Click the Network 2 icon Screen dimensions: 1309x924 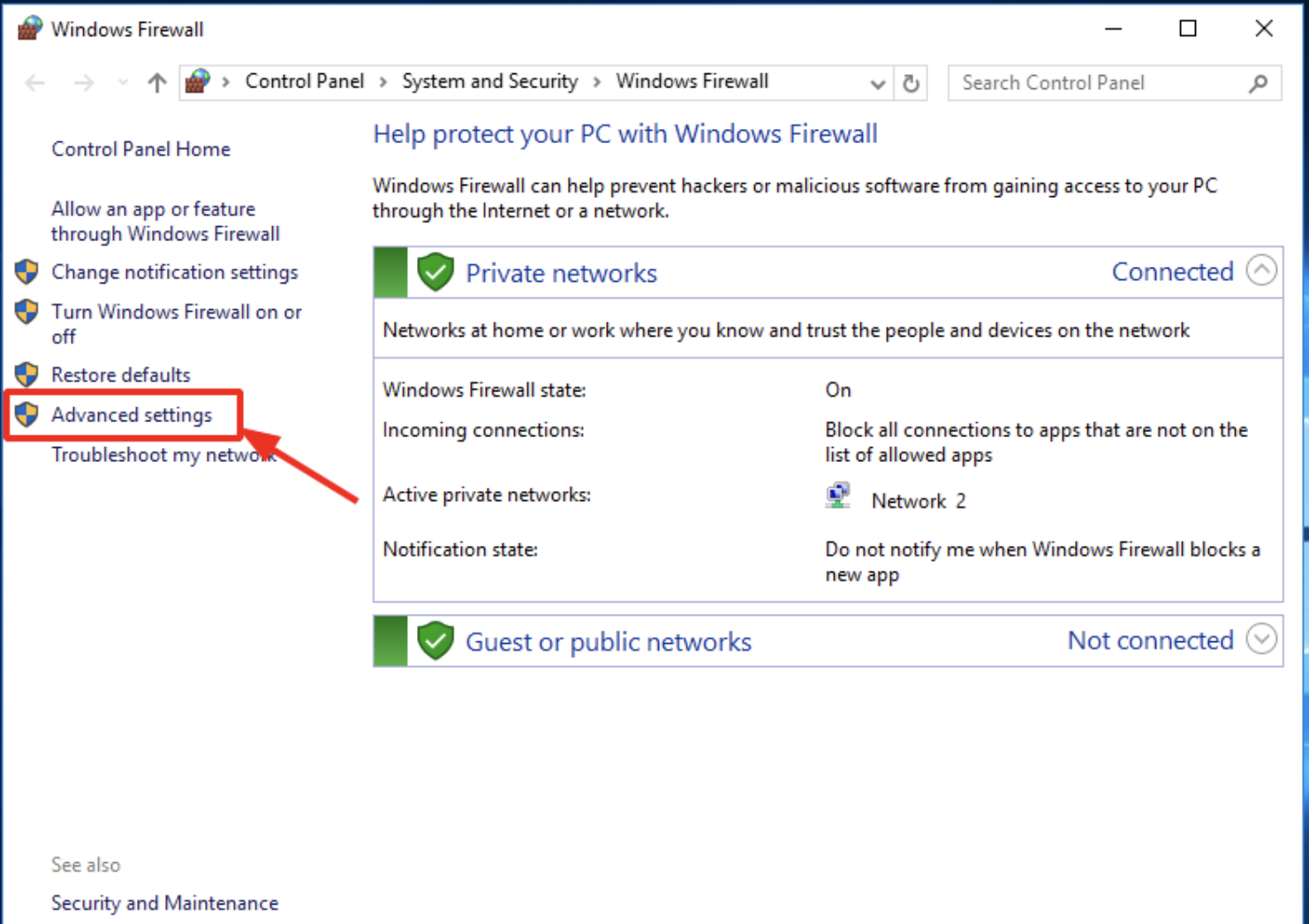coord(837,497)
